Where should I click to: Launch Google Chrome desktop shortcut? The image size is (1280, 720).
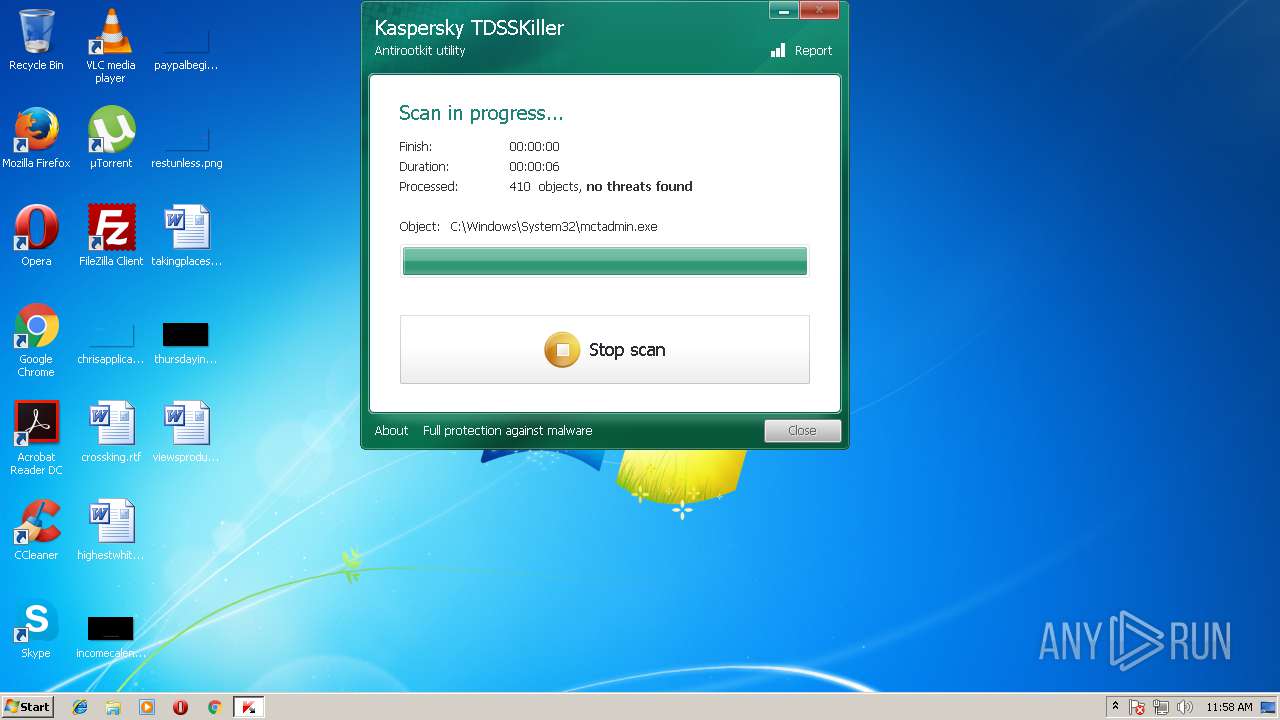click(x=36, y=340)
